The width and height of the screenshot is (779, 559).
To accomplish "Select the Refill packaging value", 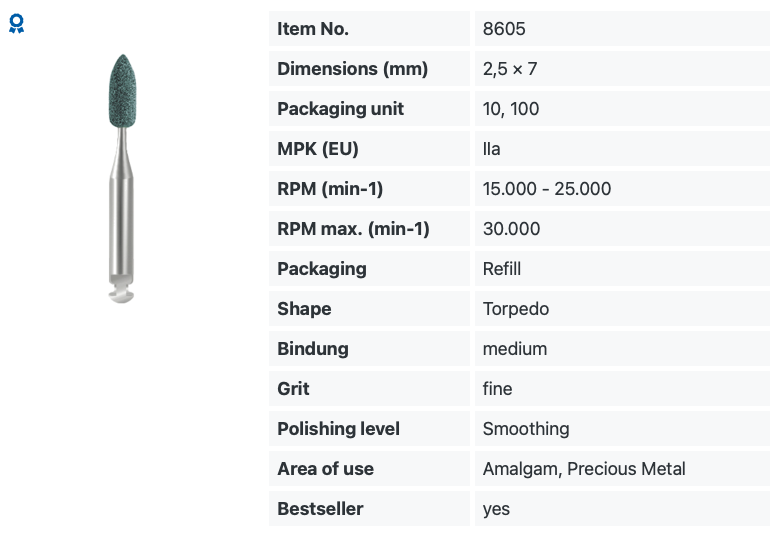I will coord(502,269).
